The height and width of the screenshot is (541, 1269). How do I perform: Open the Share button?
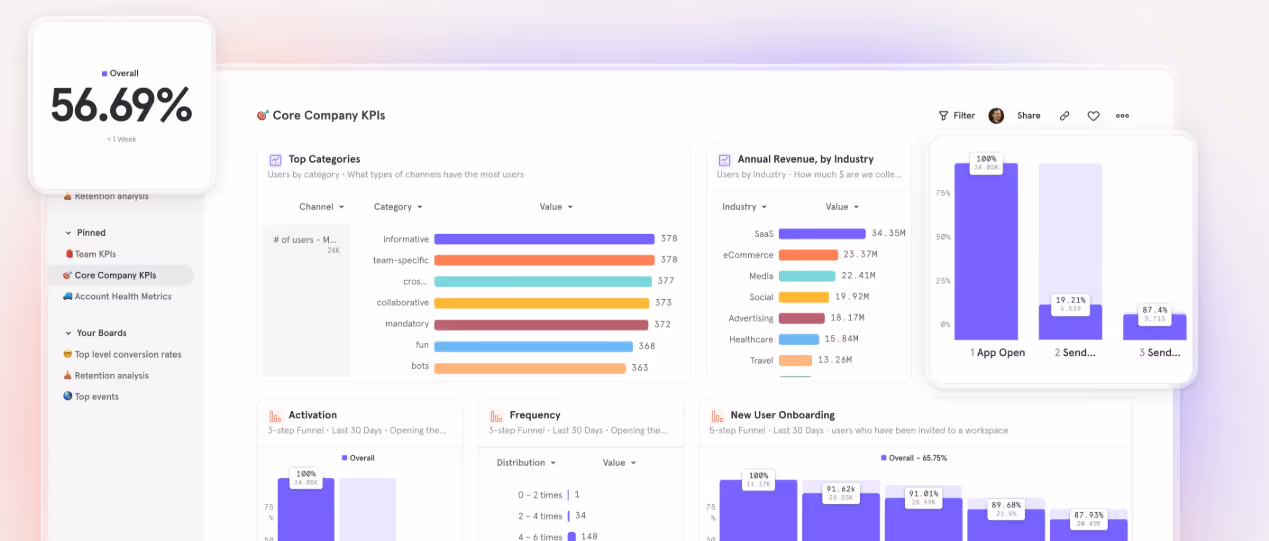click(x=1029, y=116)
